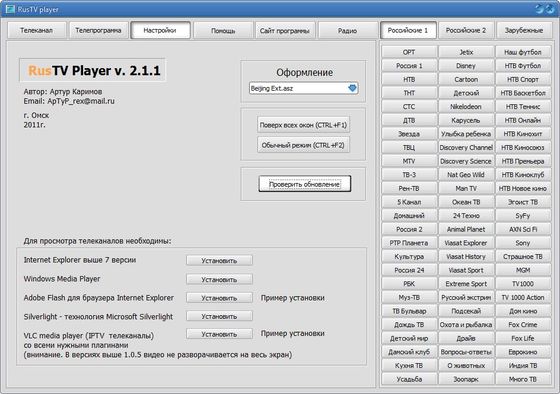Open the Зарубежные channels tab
The width and height of the screenshot is (560, 394).
coord(524,30)
